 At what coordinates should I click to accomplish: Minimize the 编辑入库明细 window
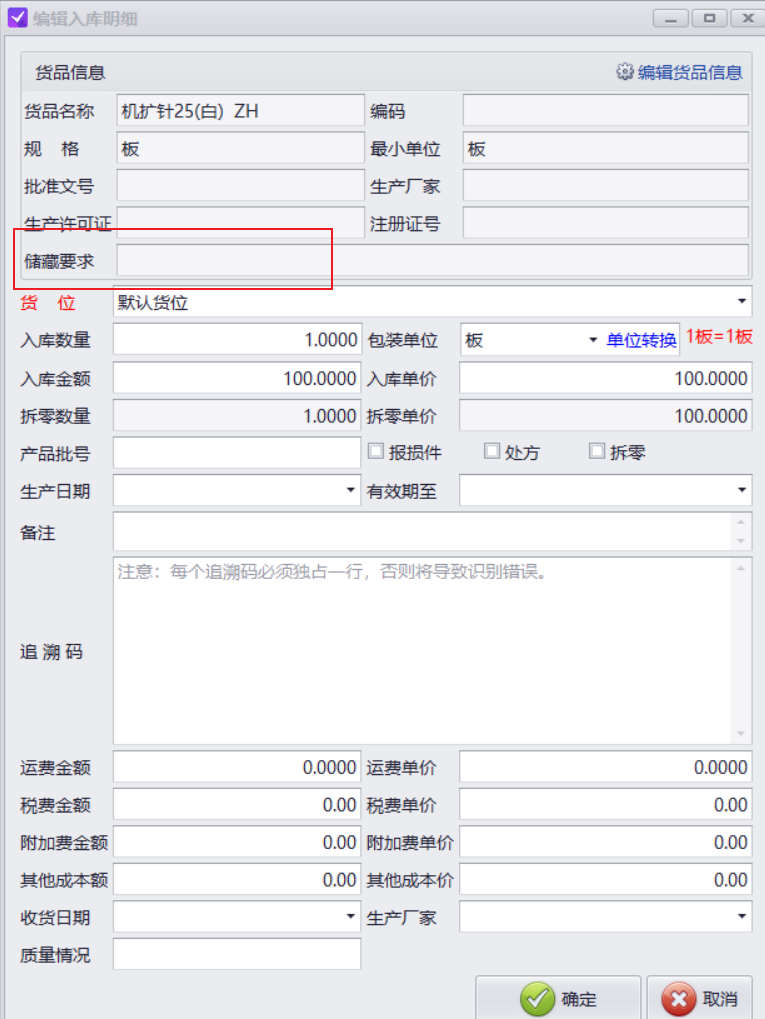click(671, 18)
